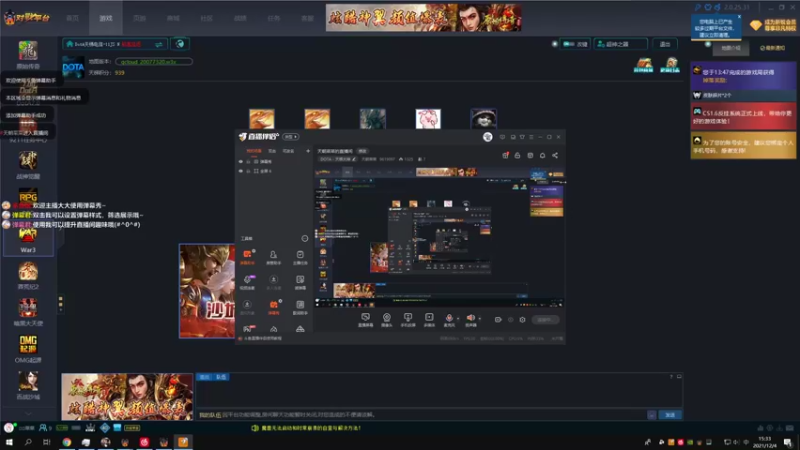Viewport: 800px width, 450px height.
Task: Select the OMG起源 game in the sidebar
Action: [x=28, y=349]
